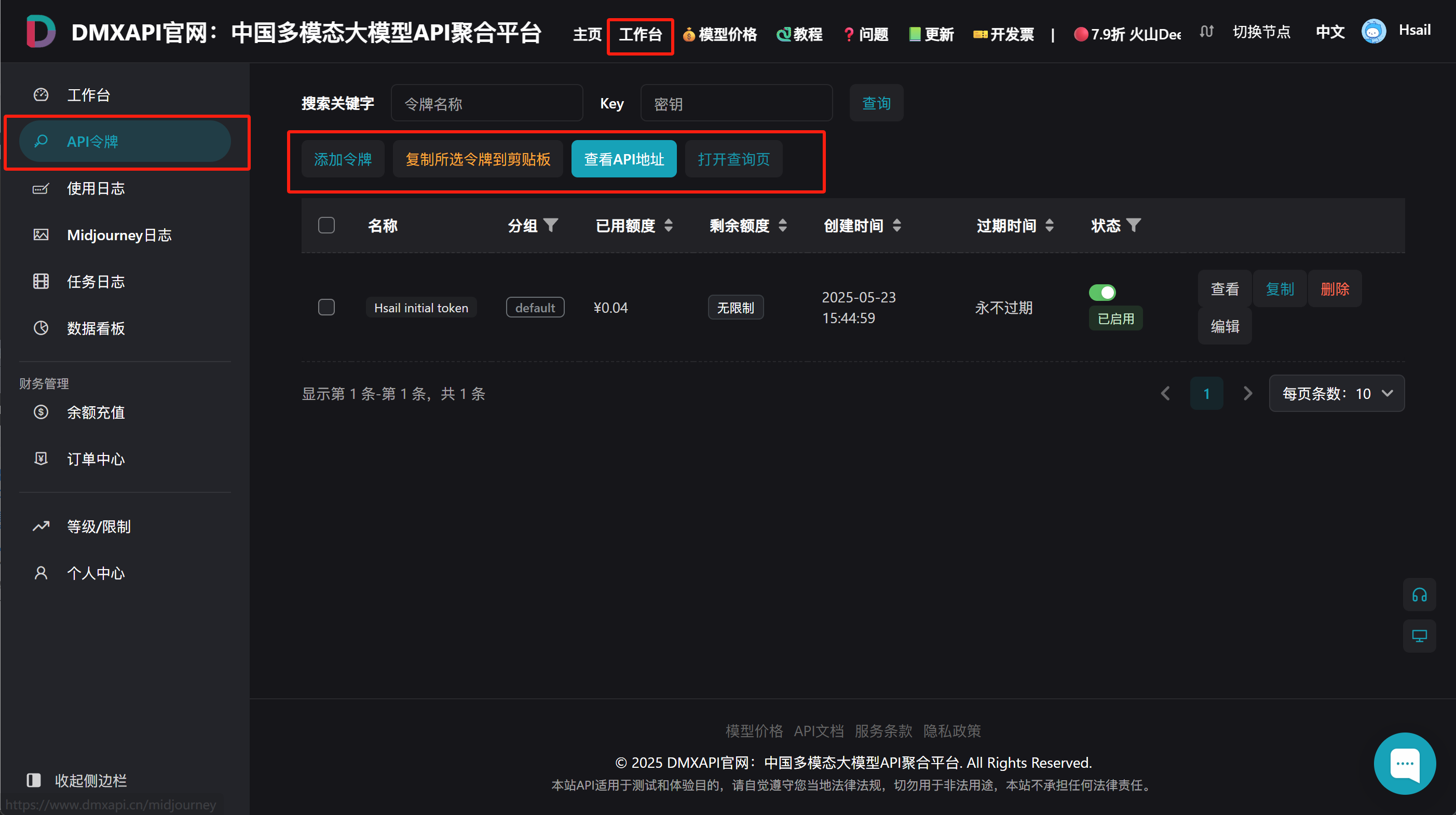Click 复制所选令牌到剪贴板 button
The width and height of the screenshot is (1456, 815).
click(478, 159)
